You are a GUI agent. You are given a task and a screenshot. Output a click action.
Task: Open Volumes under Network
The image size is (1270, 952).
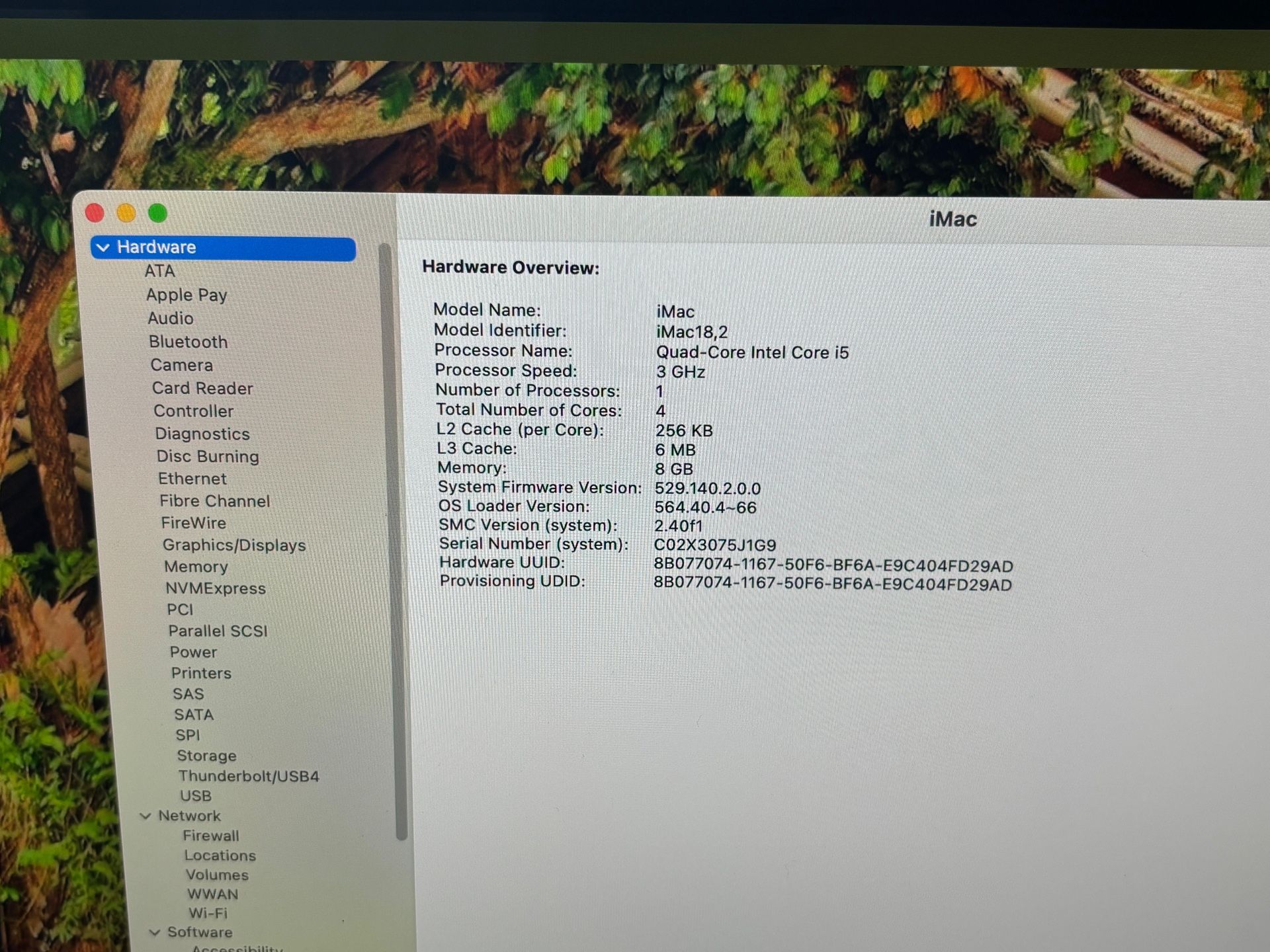pyautogui.click(x=217, y=875)
